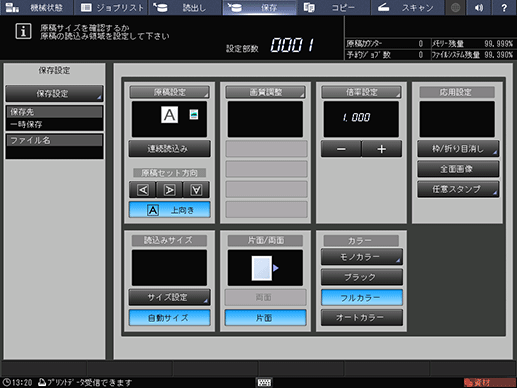The height and width of the screenshot is (388, 517).
Task: Open the 原稿設定 original settings
Action: pos(169,92)
